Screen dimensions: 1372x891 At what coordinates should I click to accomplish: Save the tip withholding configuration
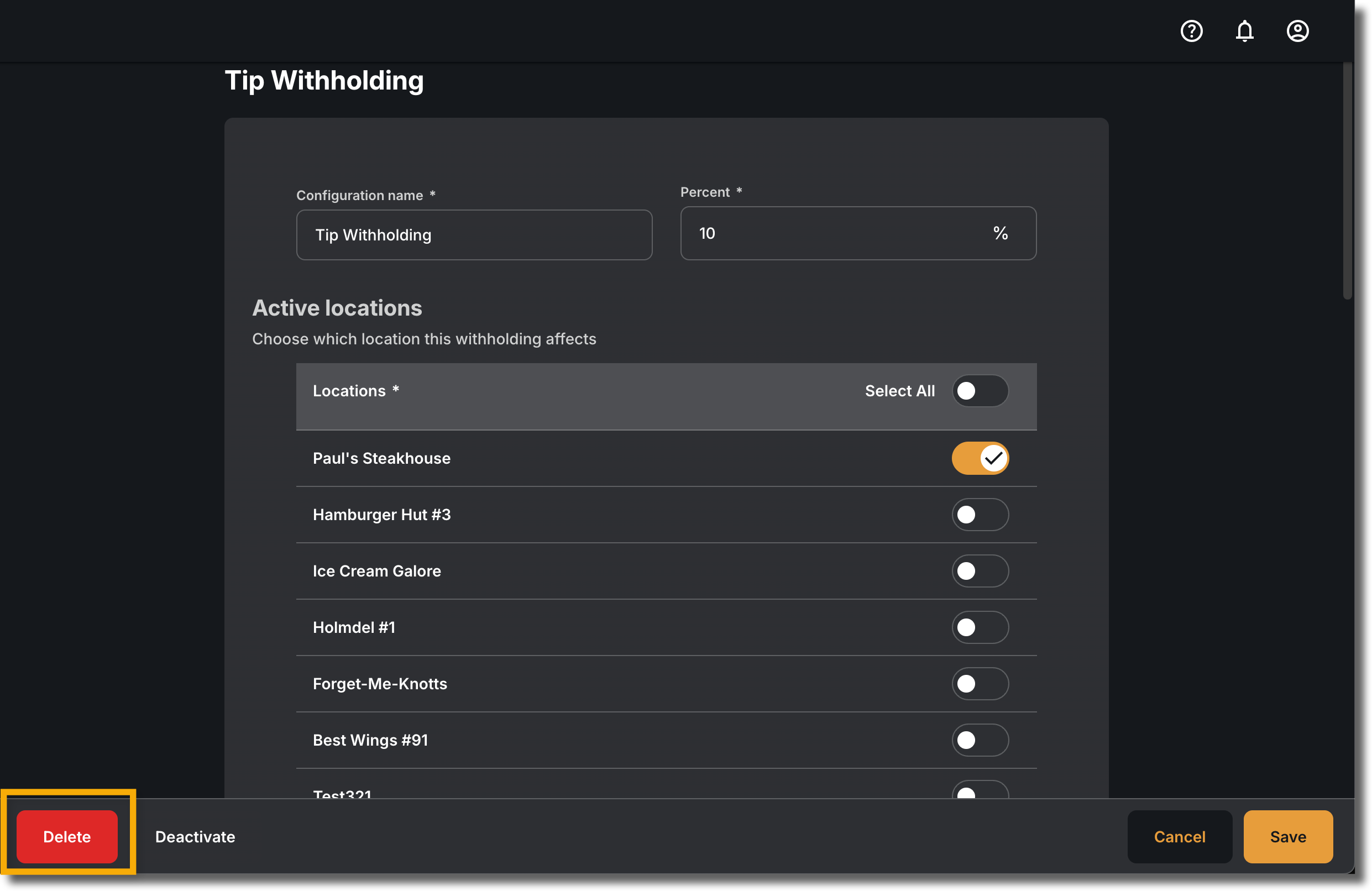[x=1288, y=837]
